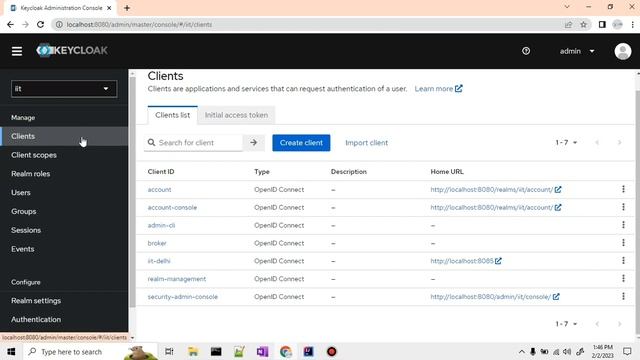The height and width of the screenshot is (360, 640).
Task: Open top pagination 1-7 dropdown
Action: tap(566, 142)
